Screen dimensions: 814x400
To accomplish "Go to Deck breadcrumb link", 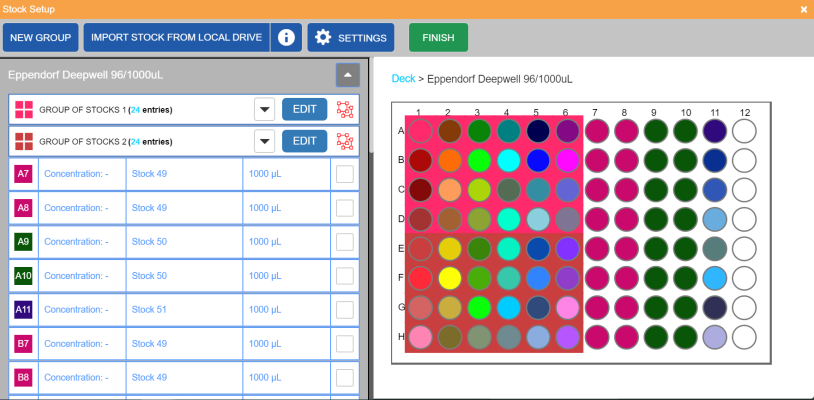I will (x=403, y=78).
